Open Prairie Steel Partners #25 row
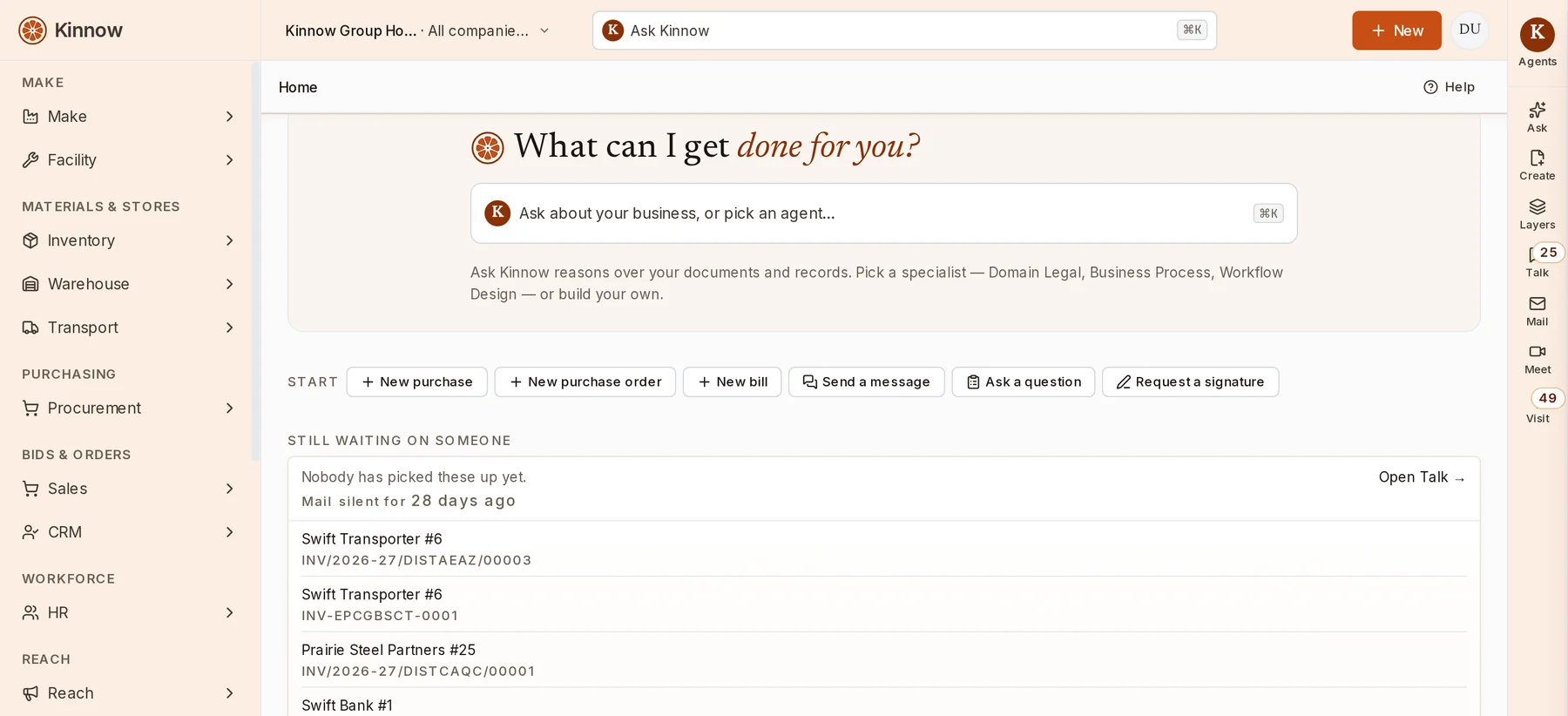This screenshot has height=716, width=1568. tap(883, 659)
